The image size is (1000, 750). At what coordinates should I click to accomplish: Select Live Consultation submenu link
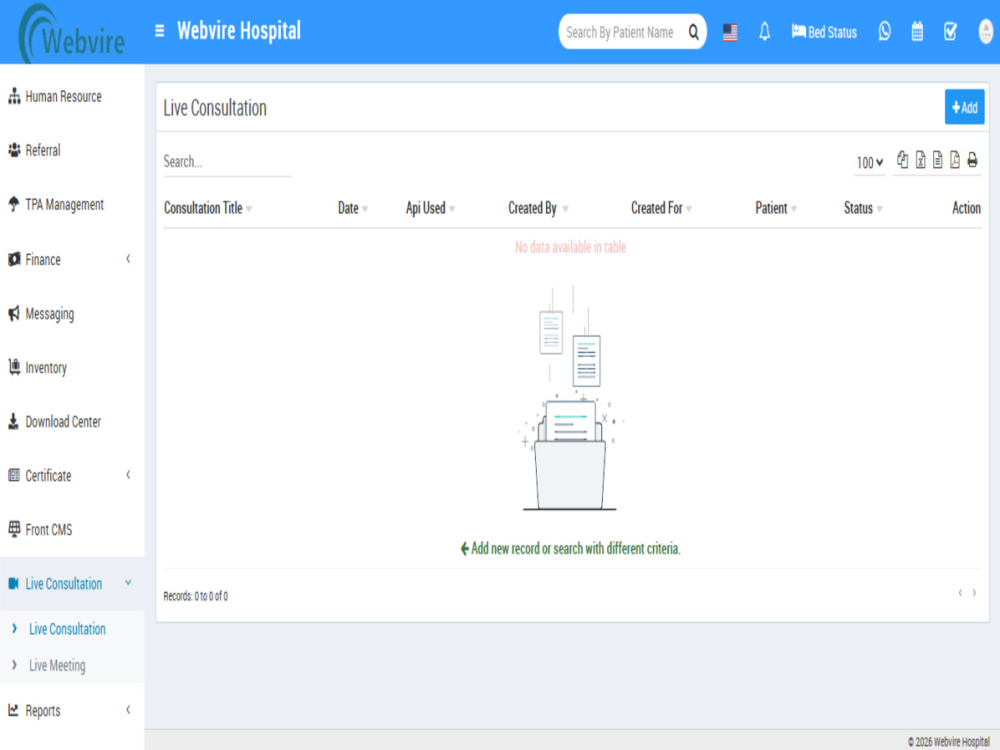pos(67,629)
